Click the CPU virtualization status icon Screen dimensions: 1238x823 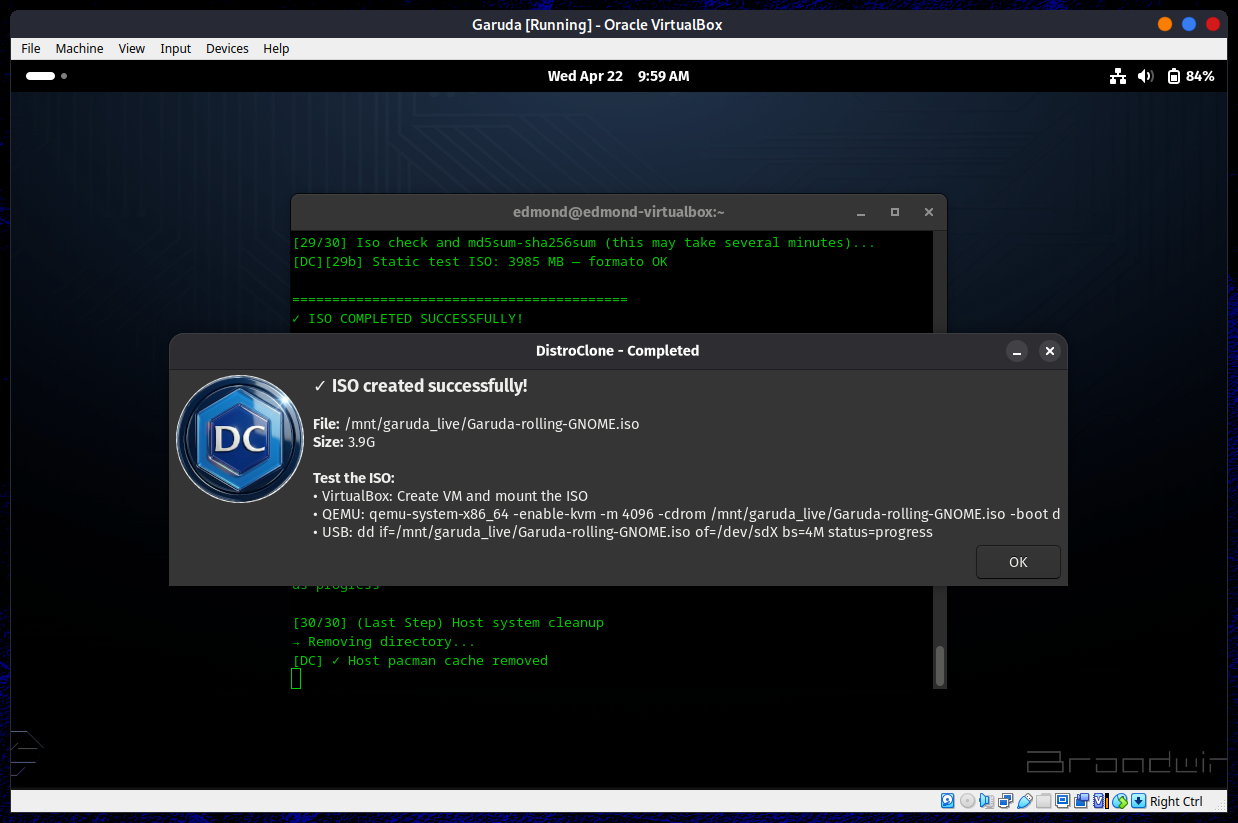[x=1100, y=801]
